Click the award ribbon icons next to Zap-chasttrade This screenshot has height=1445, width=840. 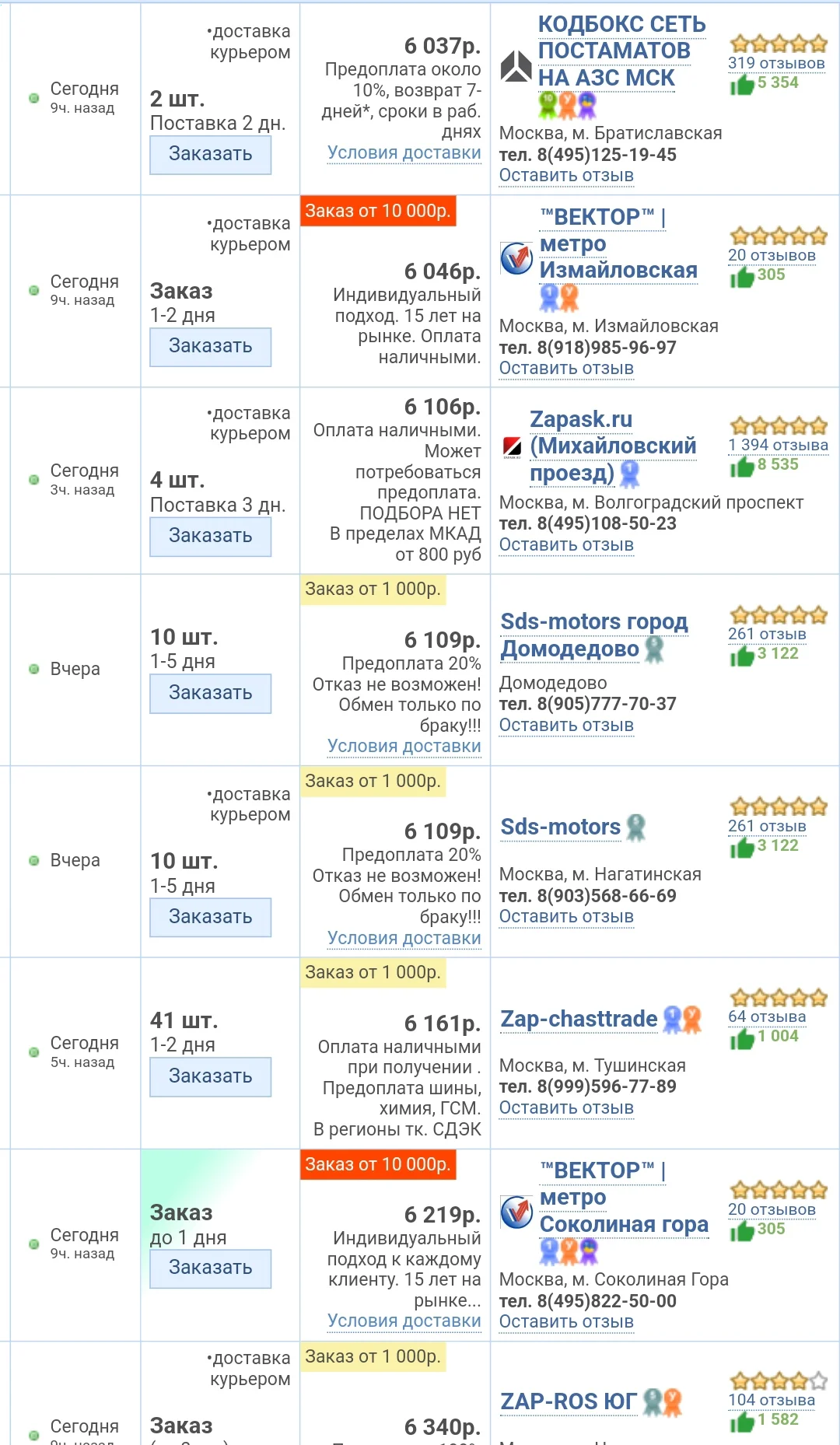point(682,1020)
